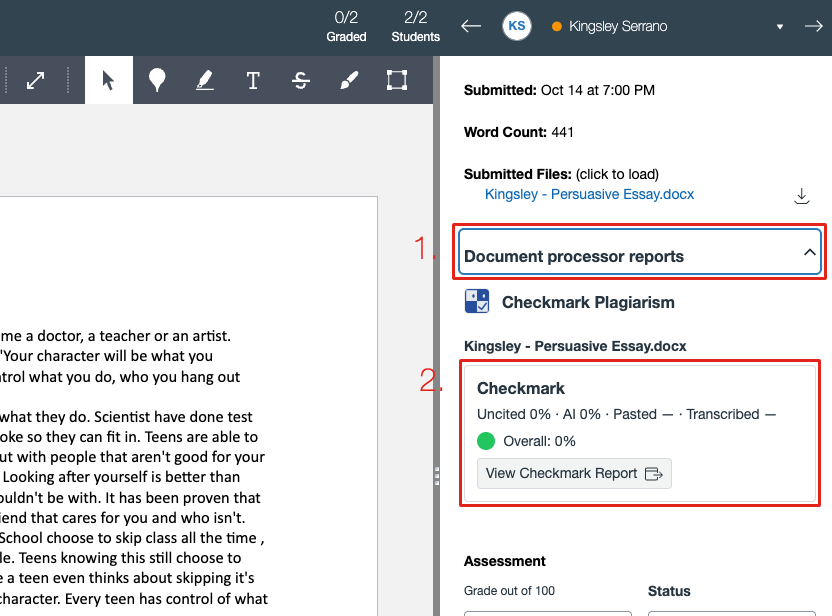The height and width of the screenshot is (616, 832).
Task: Collapse Document processor reports section
Action: pyautogui.click(x=640, y=252)
